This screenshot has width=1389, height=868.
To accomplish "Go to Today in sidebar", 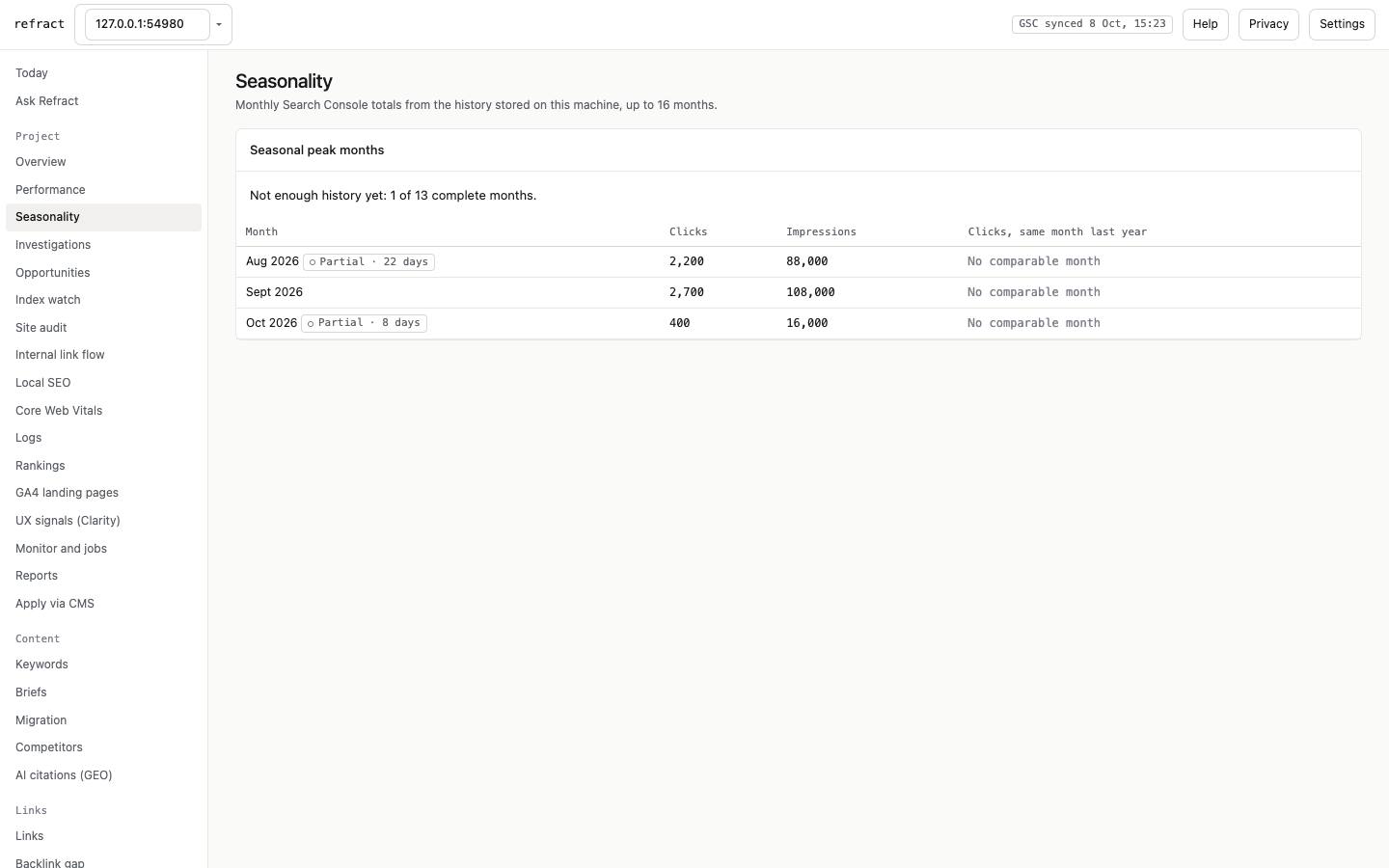I will click(x=103, y=73).
